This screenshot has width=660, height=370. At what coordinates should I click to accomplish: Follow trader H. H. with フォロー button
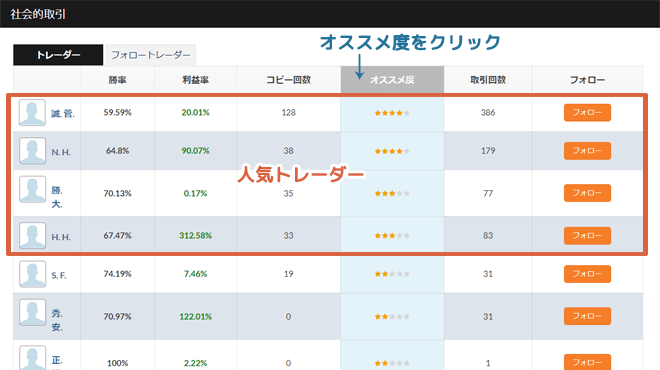[x=587, y=235]
